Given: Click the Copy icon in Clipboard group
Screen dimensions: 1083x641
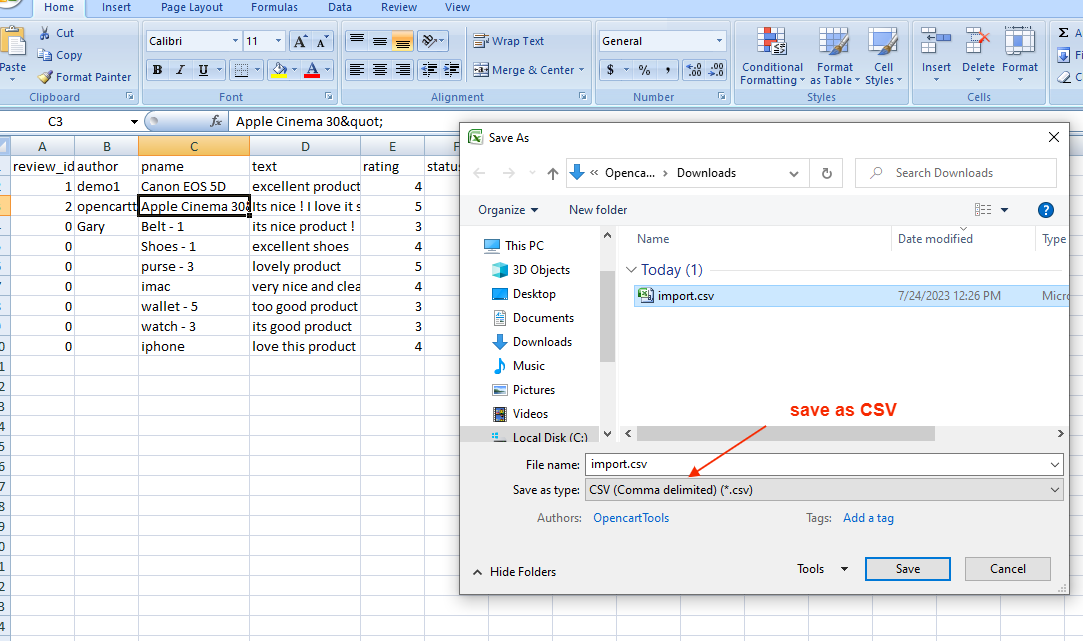Looking at the screenshot, I should click(x=45, y=55).
